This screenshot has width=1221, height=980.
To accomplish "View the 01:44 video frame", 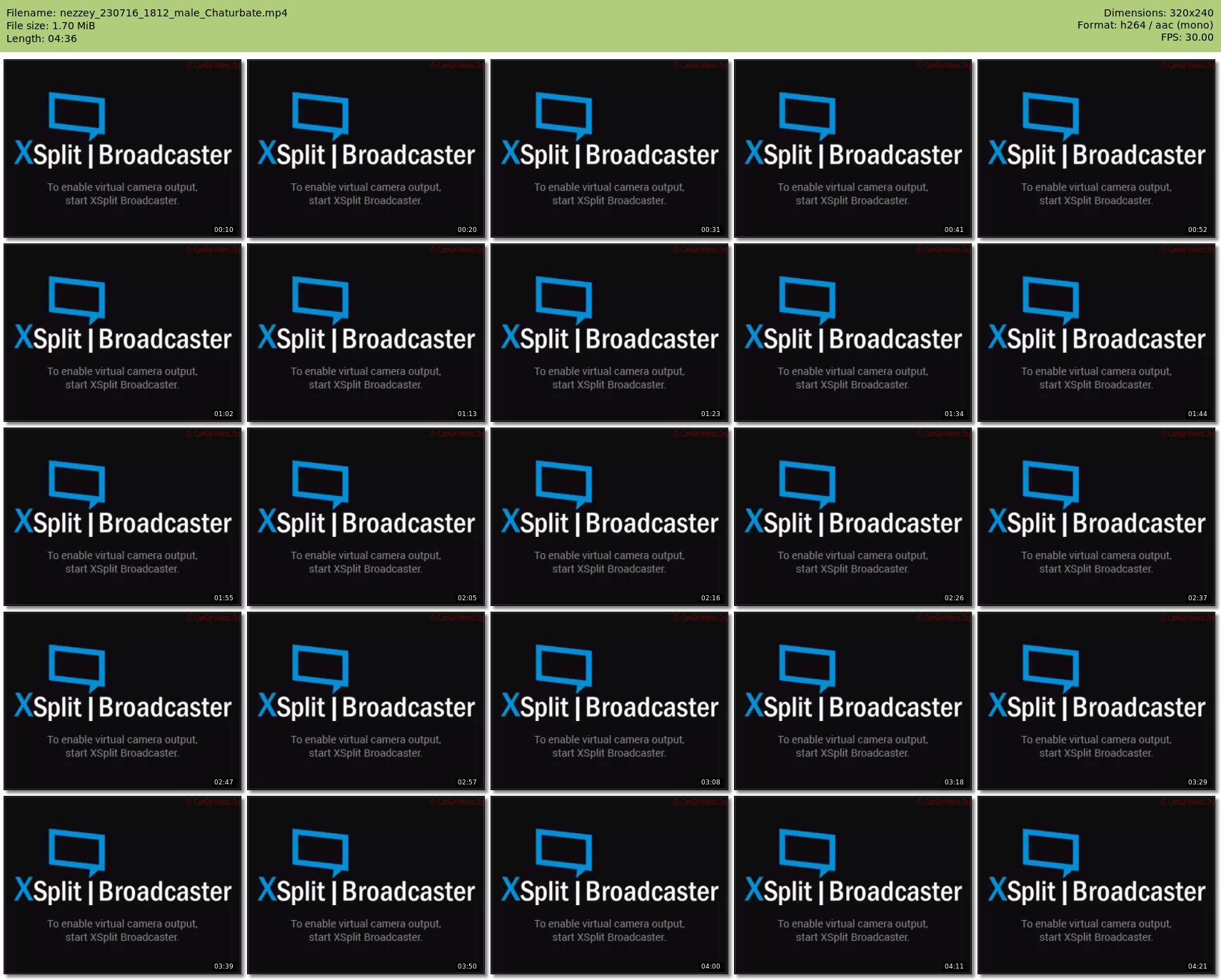I will pyautogui.click(x=1097, y=333).
